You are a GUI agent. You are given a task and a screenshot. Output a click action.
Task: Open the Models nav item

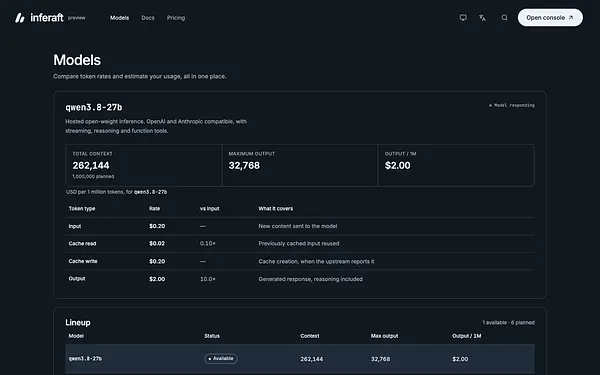point(119,18)
